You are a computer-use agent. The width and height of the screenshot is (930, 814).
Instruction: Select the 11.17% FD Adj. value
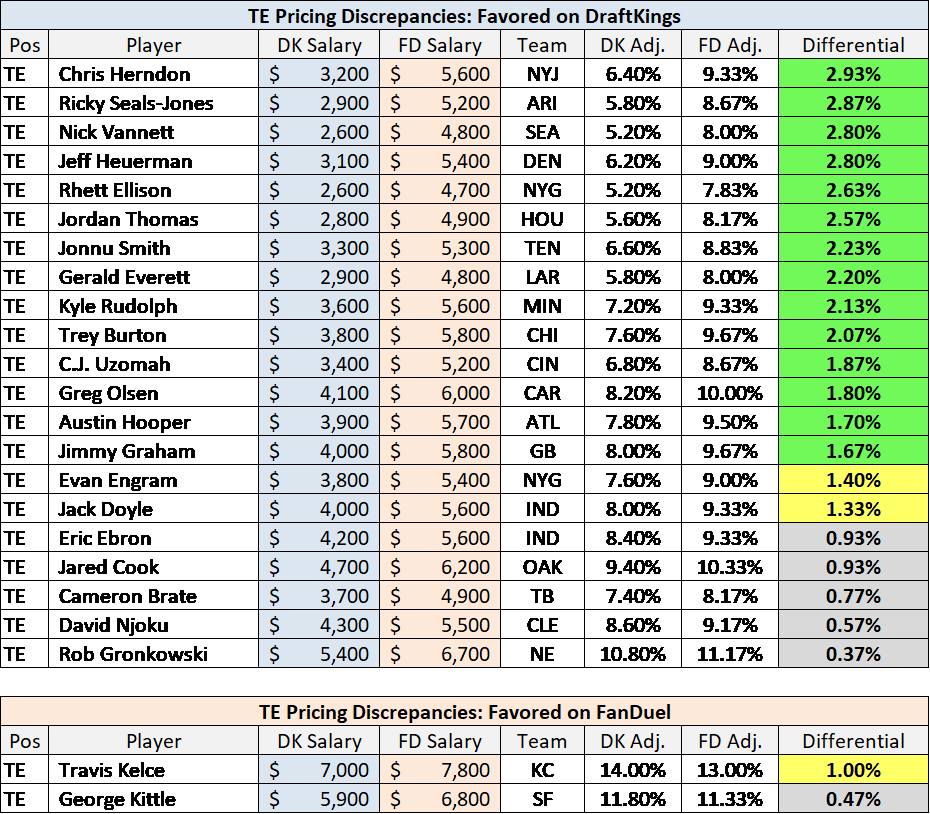(730, 654)
